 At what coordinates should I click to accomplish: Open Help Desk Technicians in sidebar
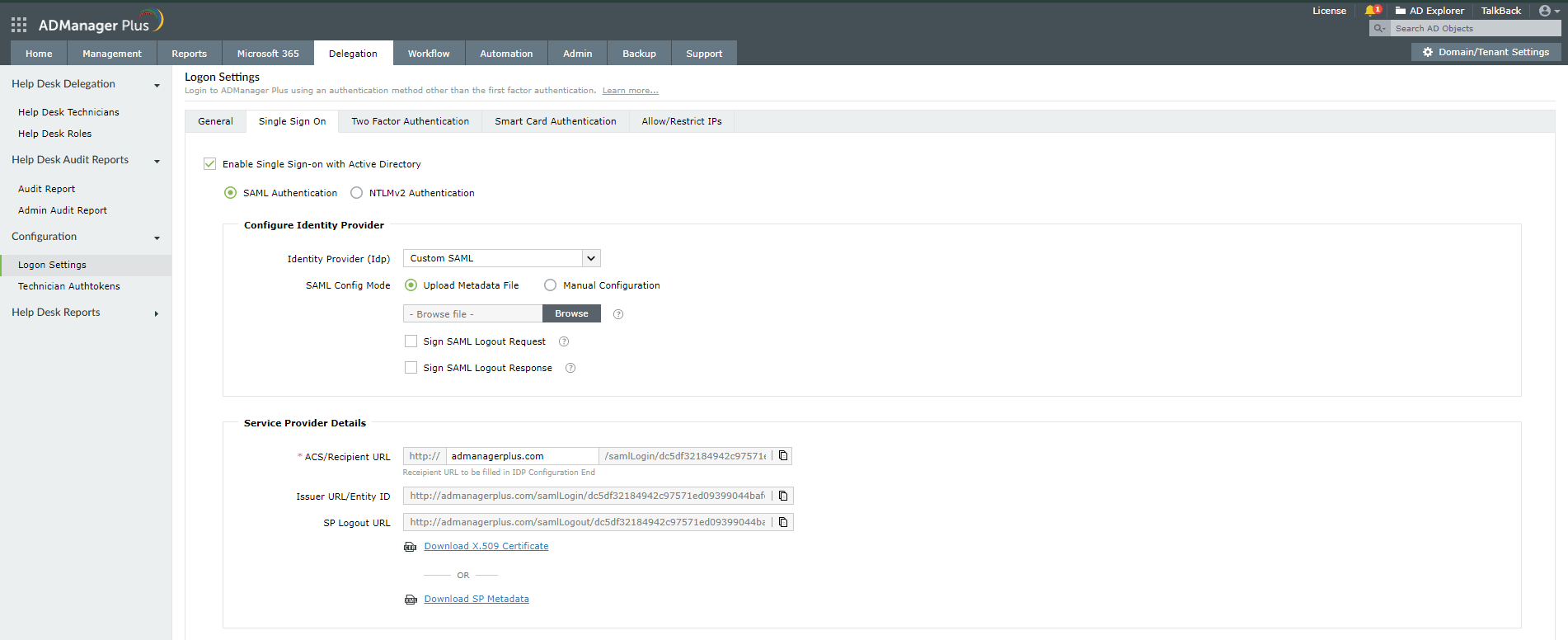pos(68,112)
